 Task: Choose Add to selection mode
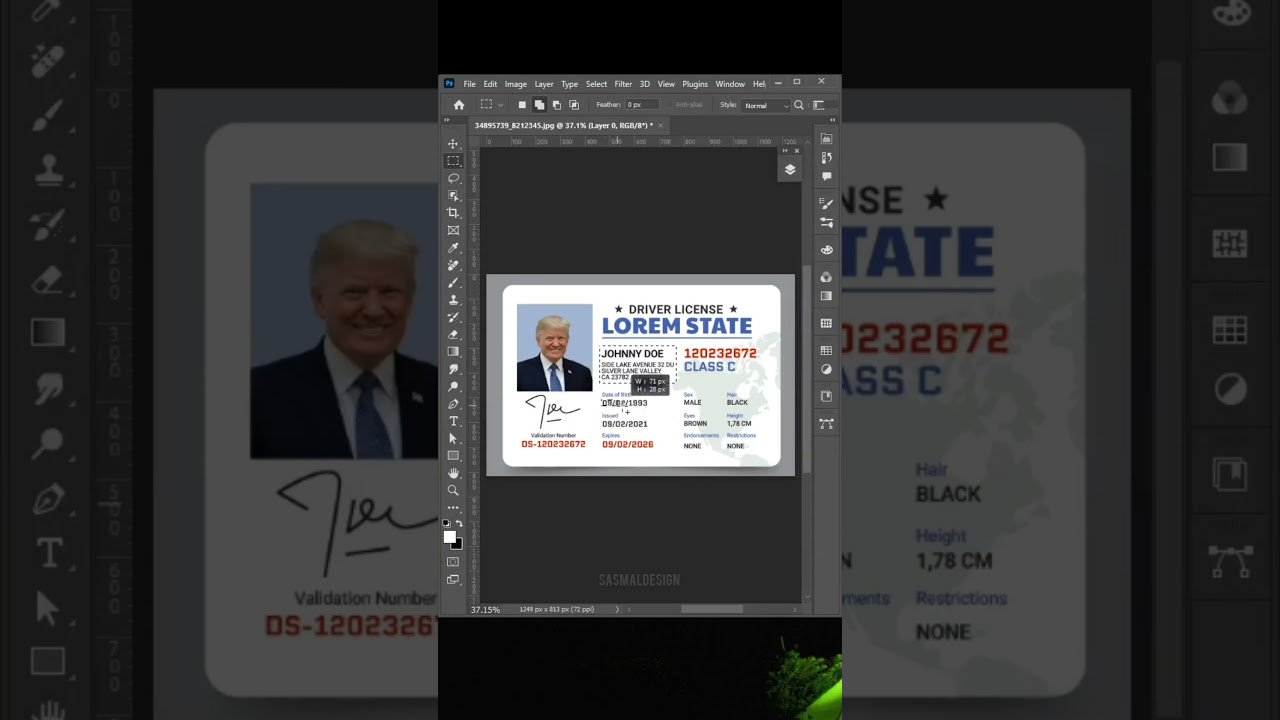[x=539, y=105]
